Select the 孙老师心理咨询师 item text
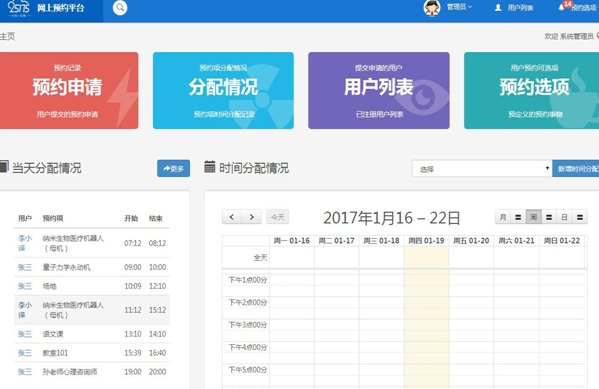The height and width of the screenshot is (389, 599). (x=70, y=371)
